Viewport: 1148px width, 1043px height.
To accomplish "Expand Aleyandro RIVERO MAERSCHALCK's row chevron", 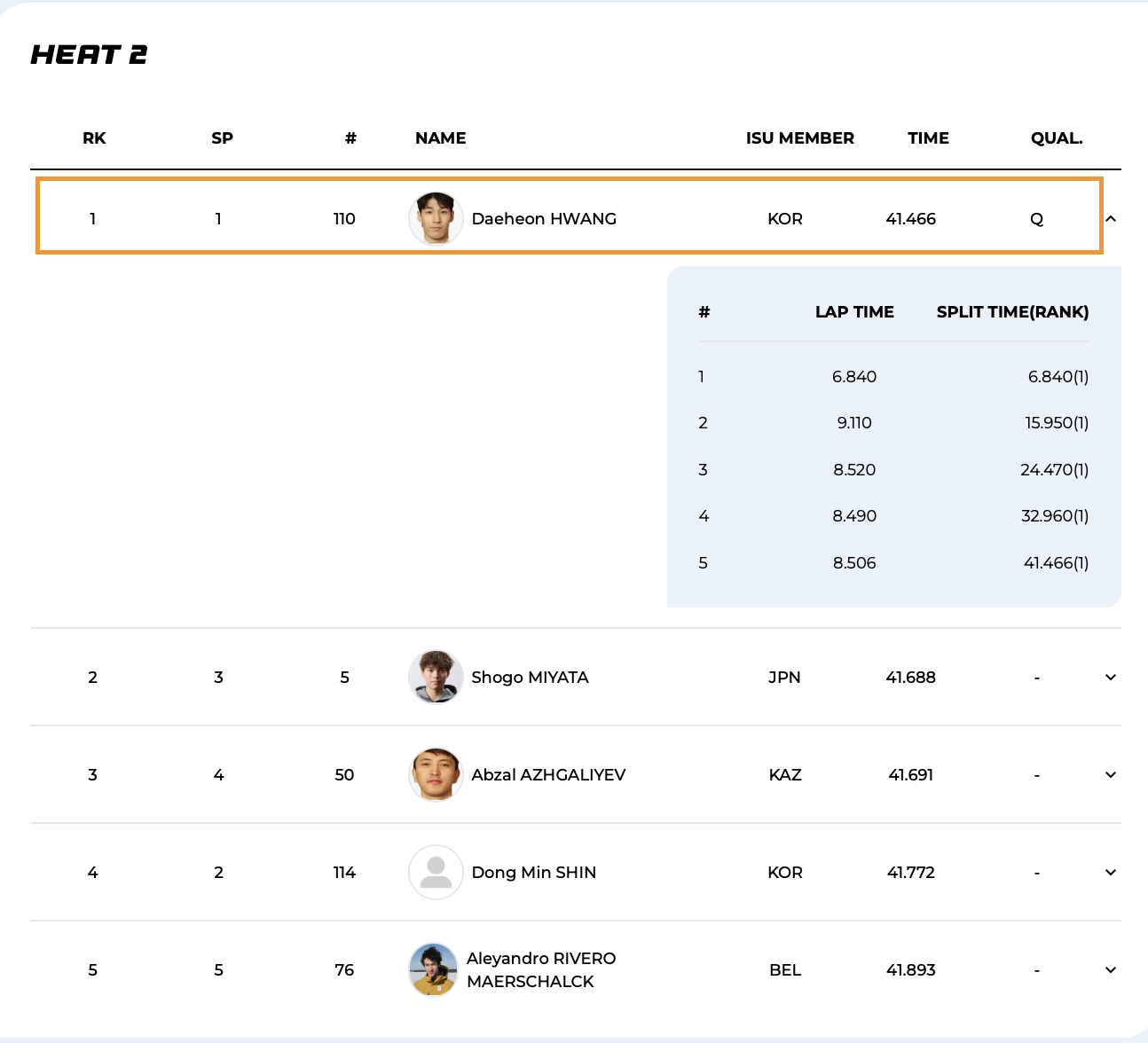I will [1111, 970].
